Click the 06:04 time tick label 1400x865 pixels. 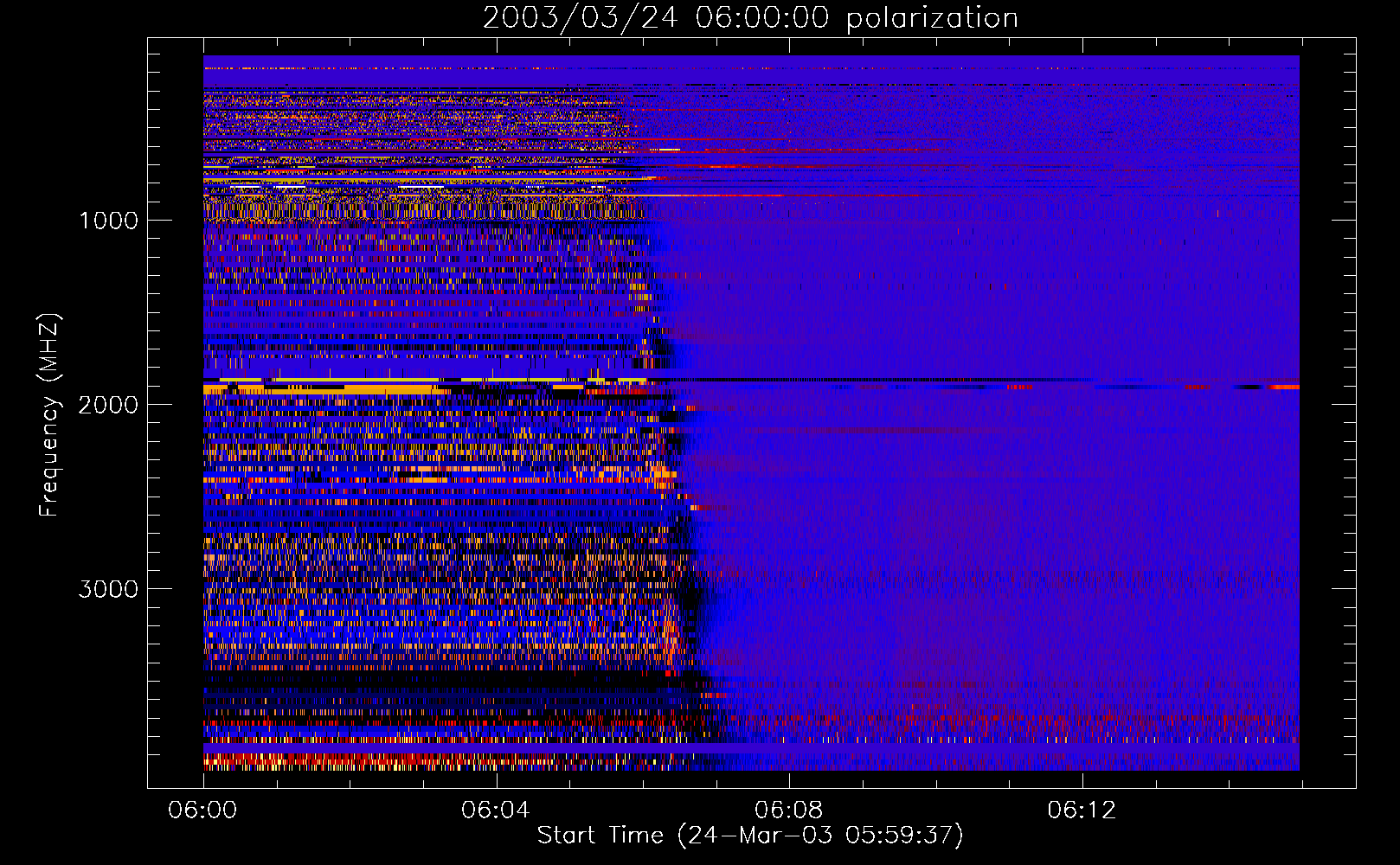[495, 811]
